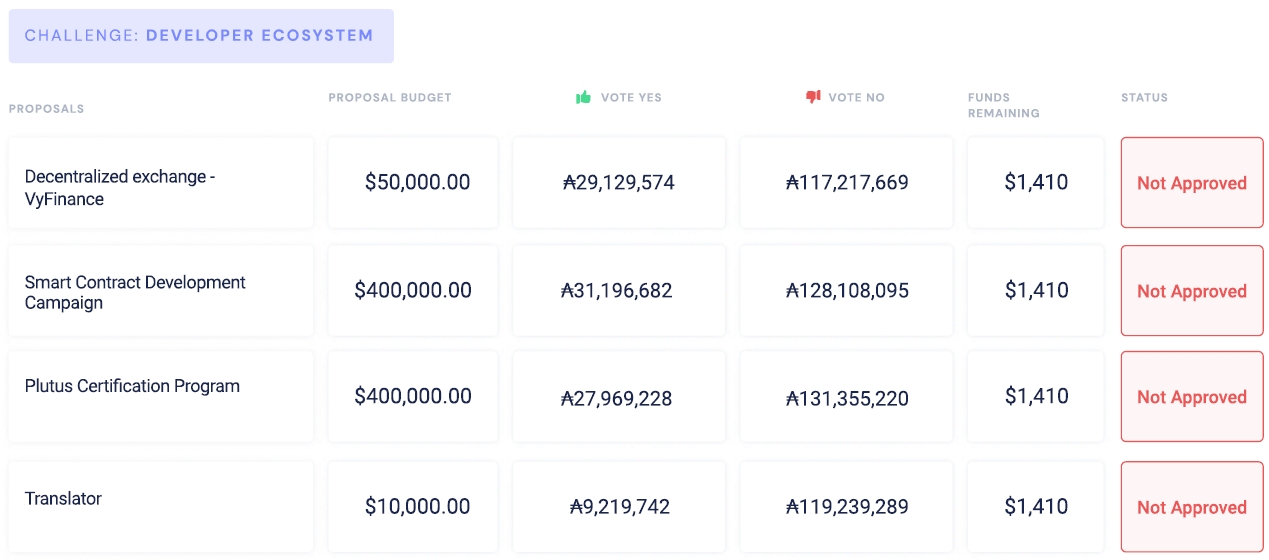This screenshot has width=1269, height=560.
Task: Click Not Approved status for Smart Contract Campaign
Action: (1191, 291)
